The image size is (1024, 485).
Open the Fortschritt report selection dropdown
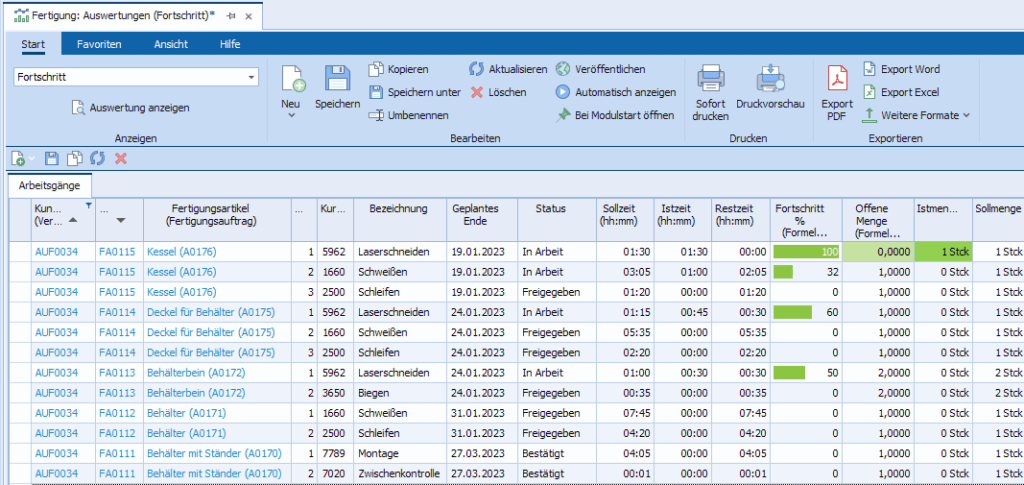point(250,77)
